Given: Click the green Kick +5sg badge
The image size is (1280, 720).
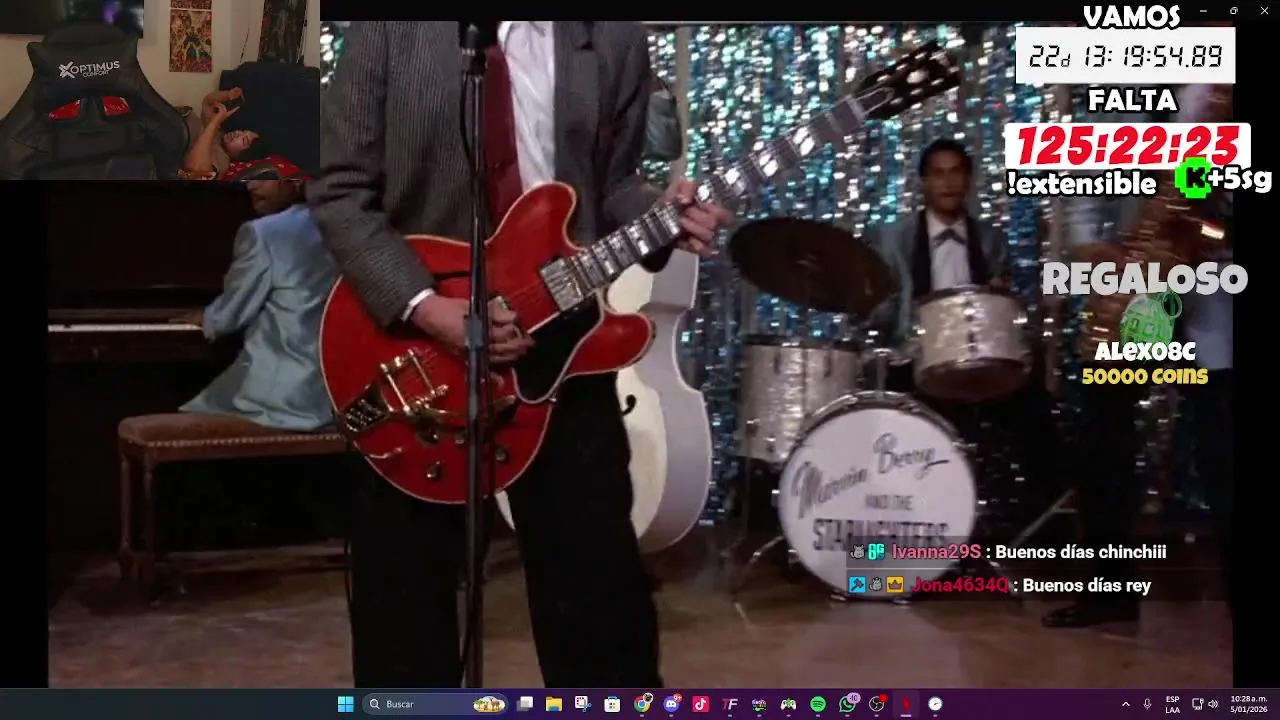Looking at the screenshot, I should (x=1222, y=179).
